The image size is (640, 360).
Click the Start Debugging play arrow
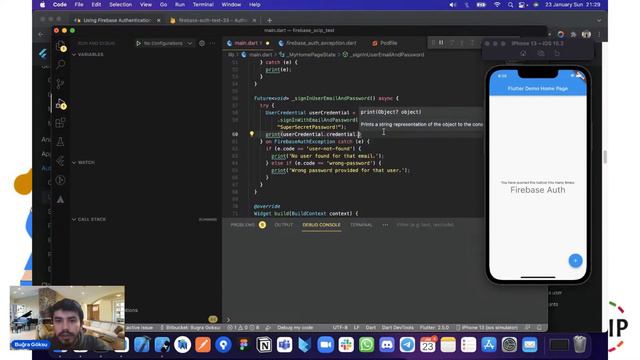[x=138, y=43]
